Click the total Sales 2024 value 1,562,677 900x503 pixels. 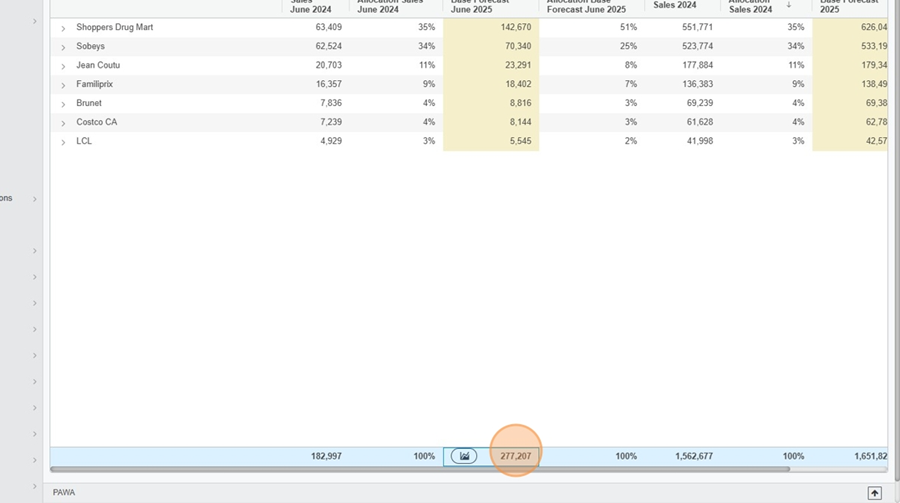[x=694, y=456]
